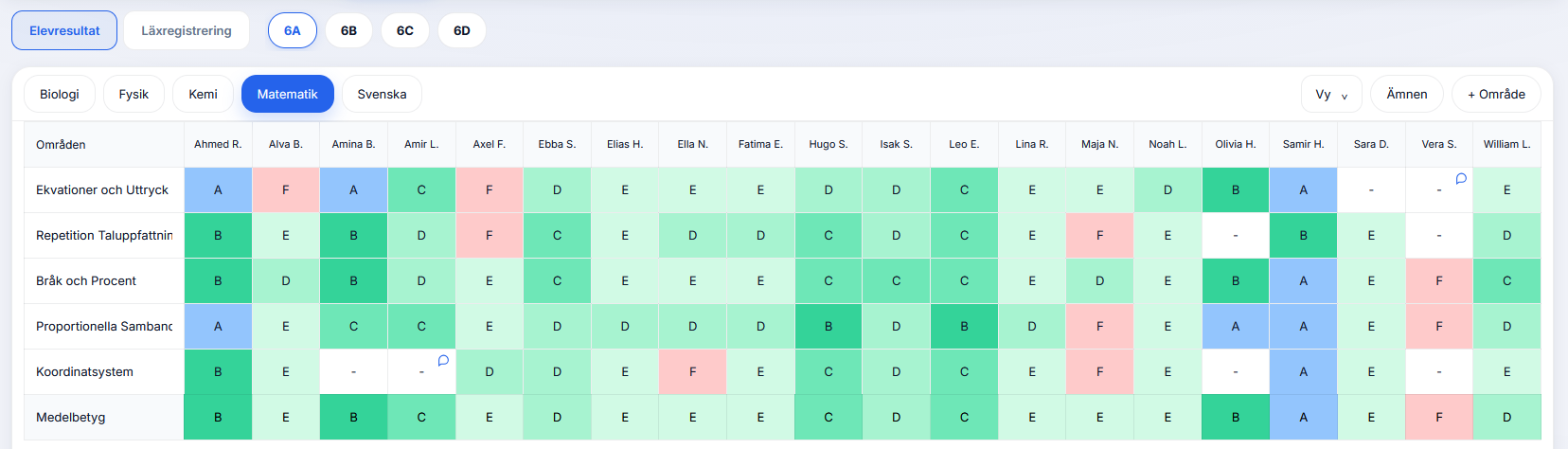Open comment icon in Amir L. Koordinatsystem cell
This screenshot has height=449, width=1568.
pyautogui.click(x=443, y=360)
